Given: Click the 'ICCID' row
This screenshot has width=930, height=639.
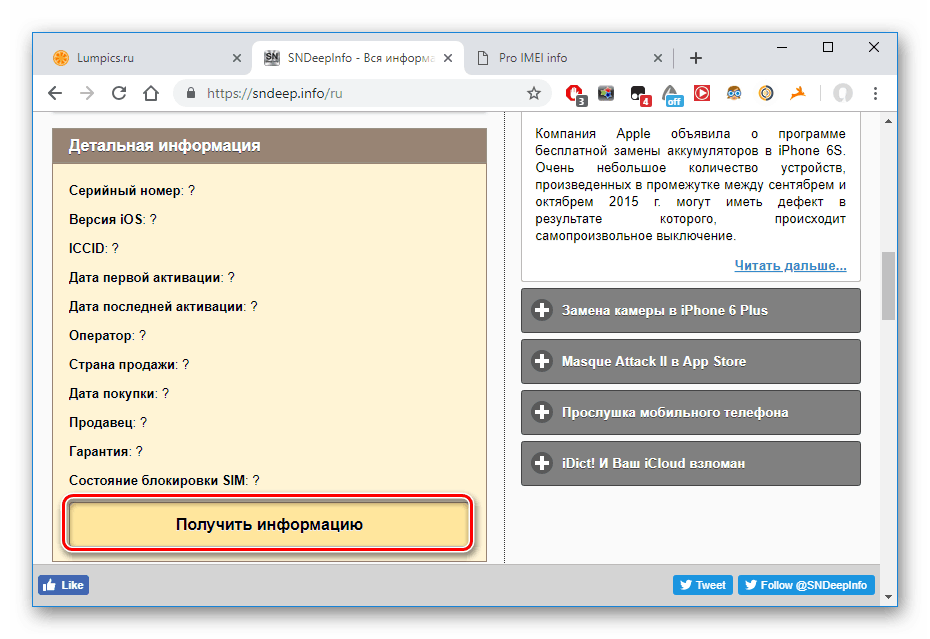Looking at the screenshot, I should point(94,249).
